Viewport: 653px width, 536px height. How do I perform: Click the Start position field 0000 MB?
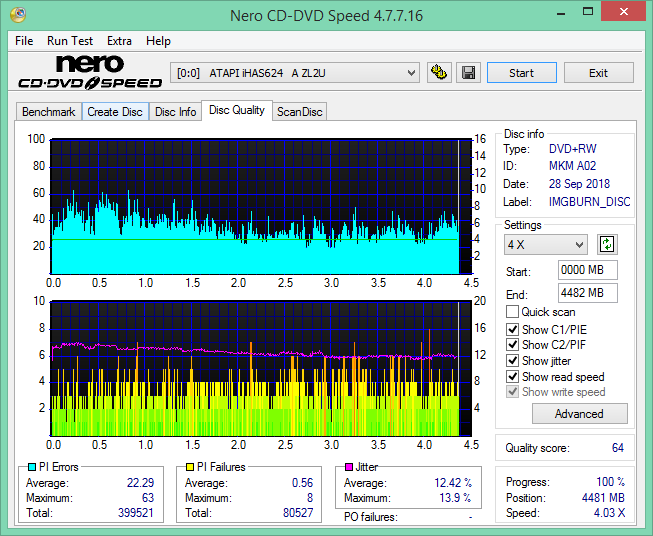[x=587, y=270]
